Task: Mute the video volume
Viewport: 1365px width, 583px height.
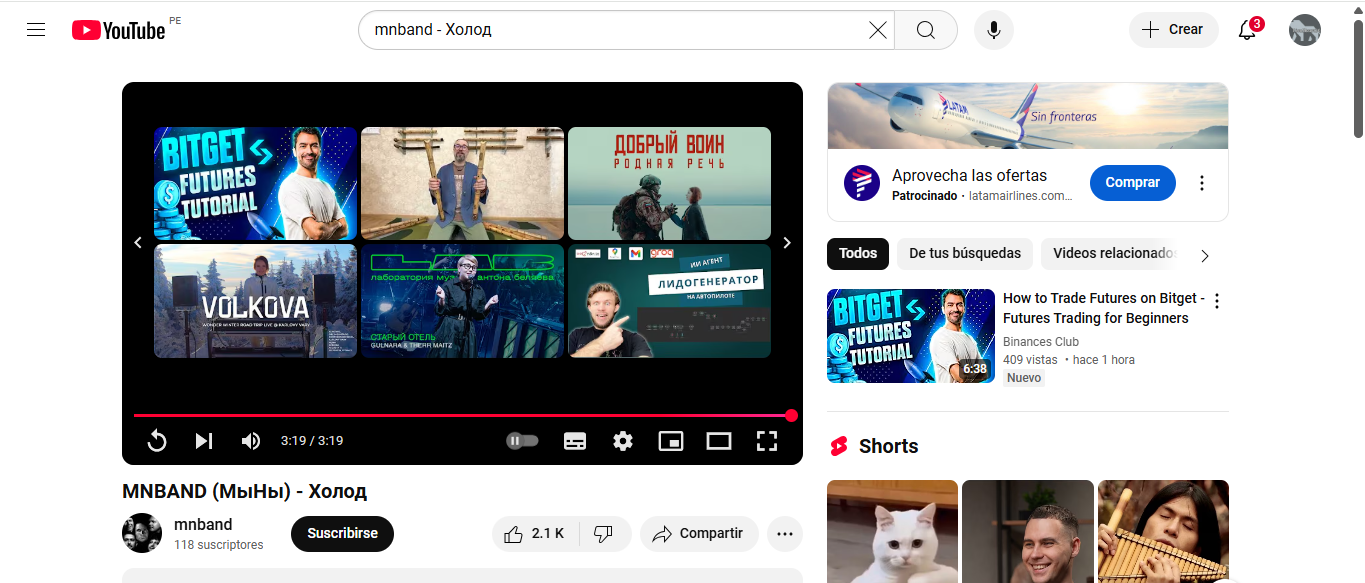Action: [x=251, y=441]
